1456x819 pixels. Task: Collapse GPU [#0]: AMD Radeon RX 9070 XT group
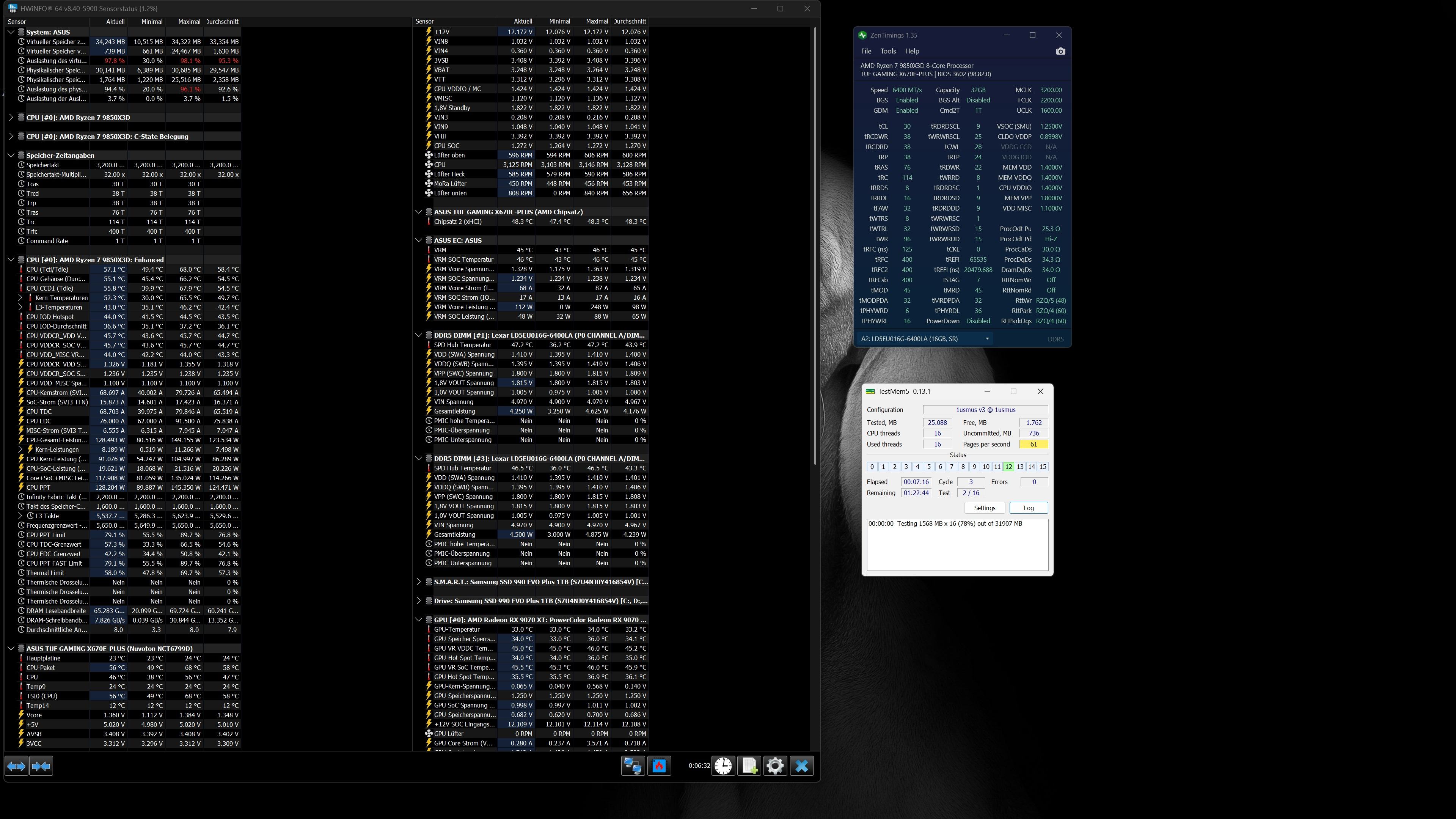[x=418, y=620]
